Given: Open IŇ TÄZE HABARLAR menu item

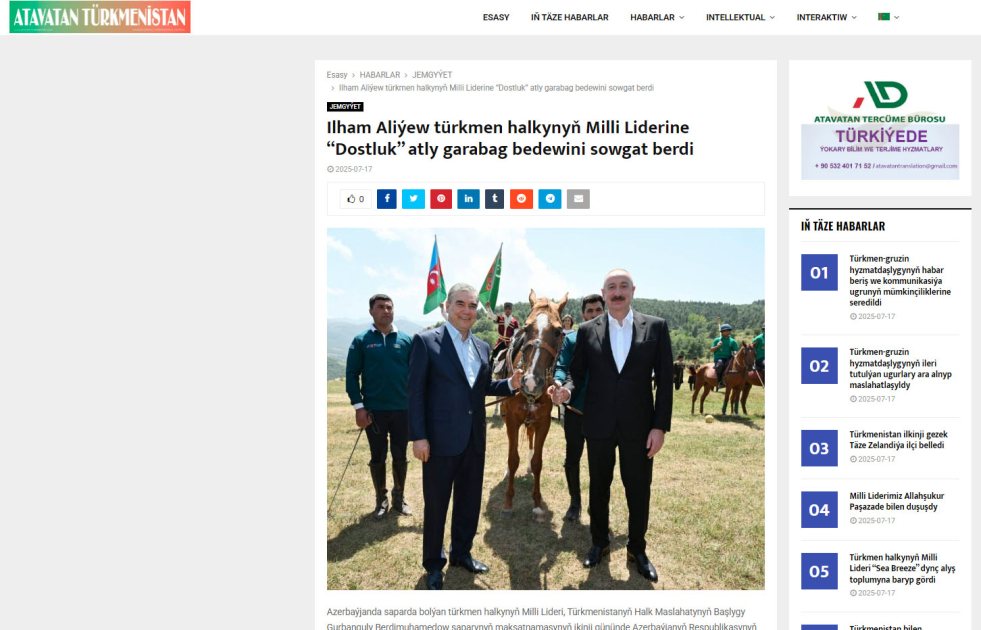Looking at the screenshot, I should coord(569,18).
